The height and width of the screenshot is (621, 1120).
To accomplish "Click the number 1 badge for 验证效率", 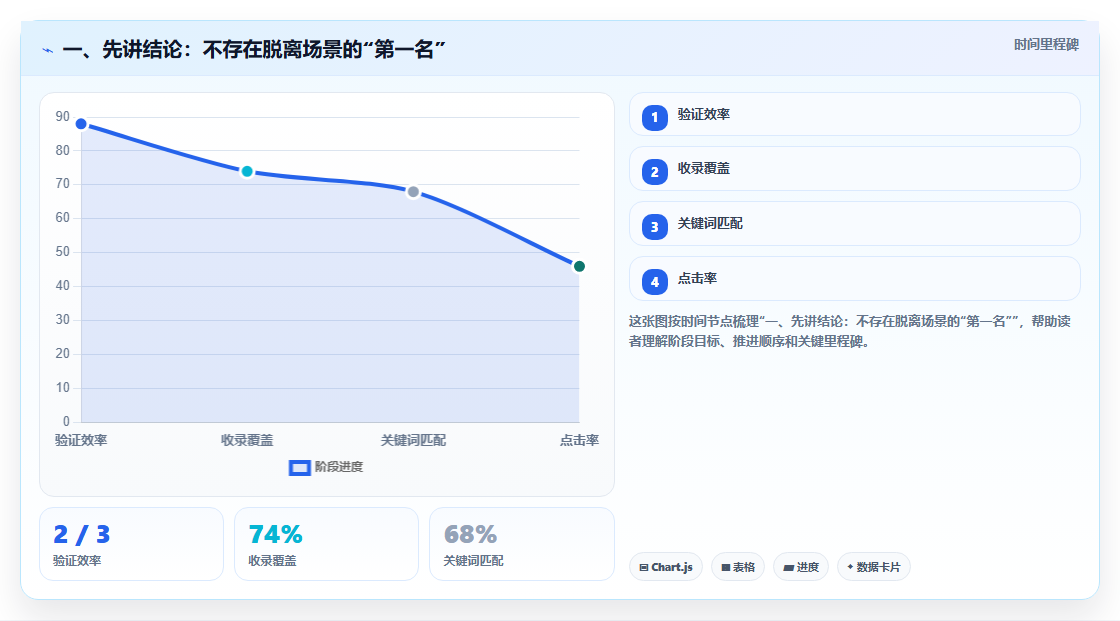I will [x=654, y=118].
